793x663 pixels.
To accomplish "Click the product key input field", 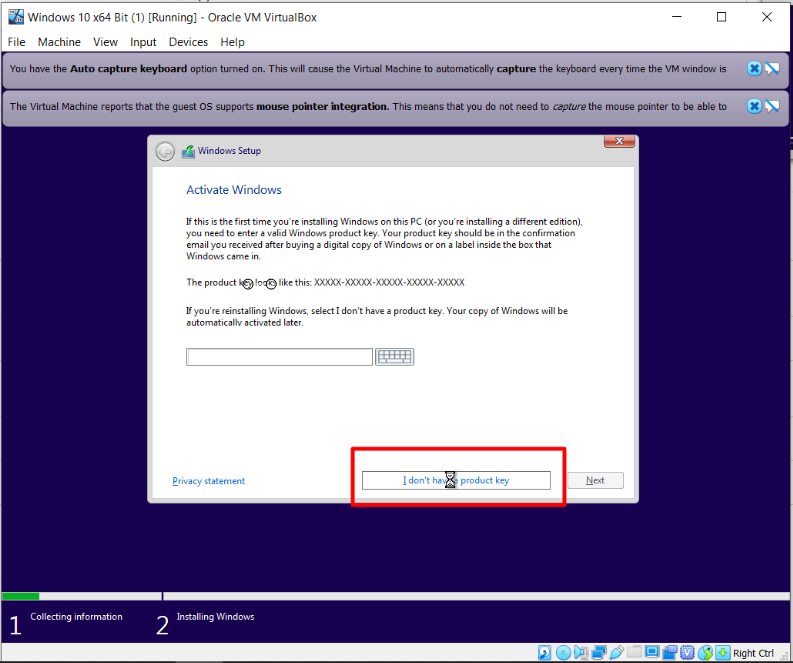I will click(x=279, y=357).
